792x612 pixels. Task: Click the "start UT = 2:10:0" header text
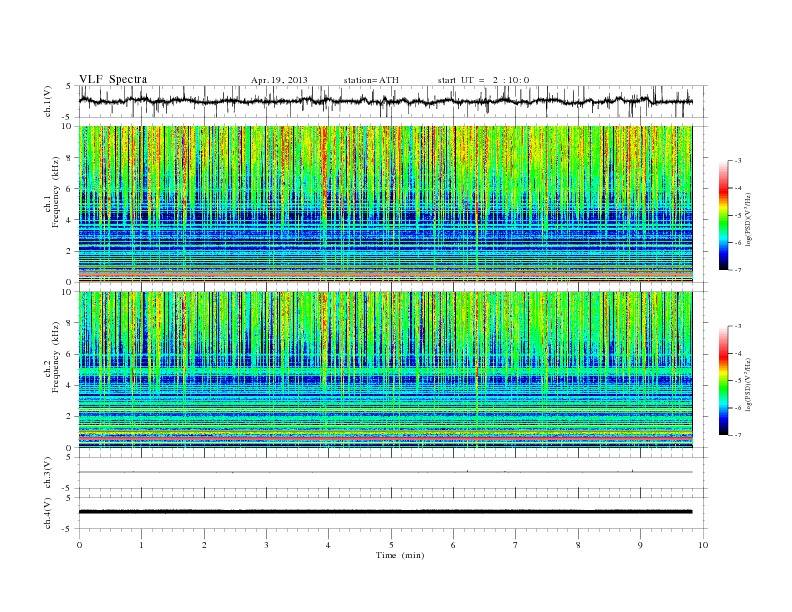coord(483,80)
